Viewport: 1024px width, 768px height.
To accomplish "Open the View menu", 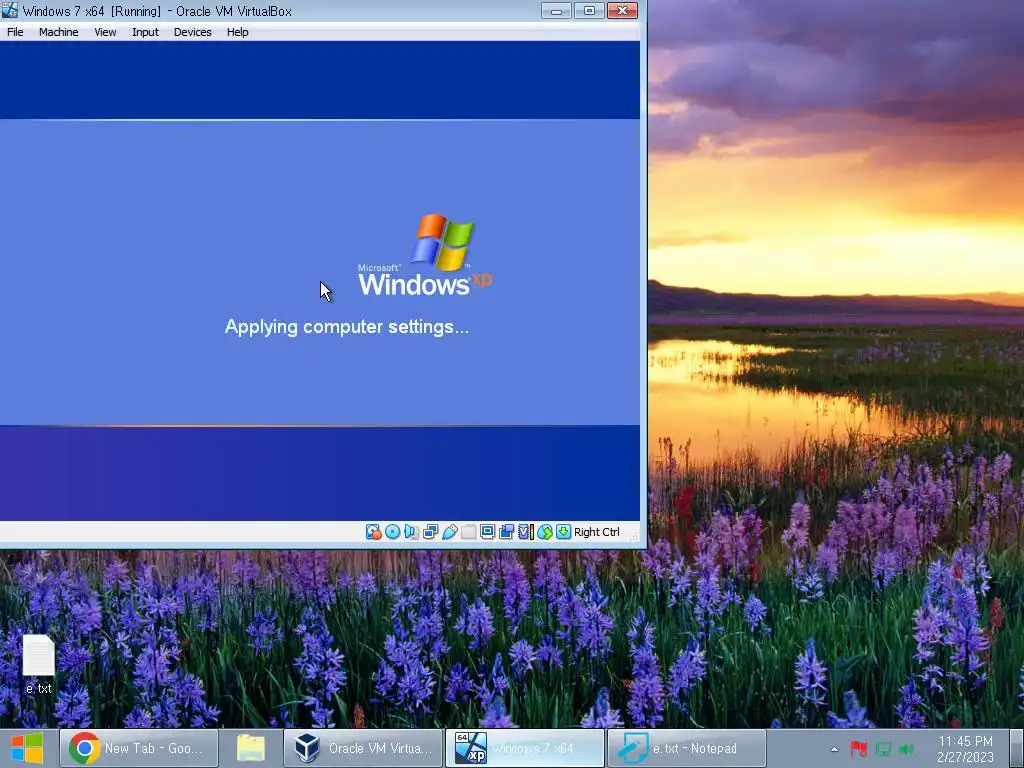I will (104, 32).
